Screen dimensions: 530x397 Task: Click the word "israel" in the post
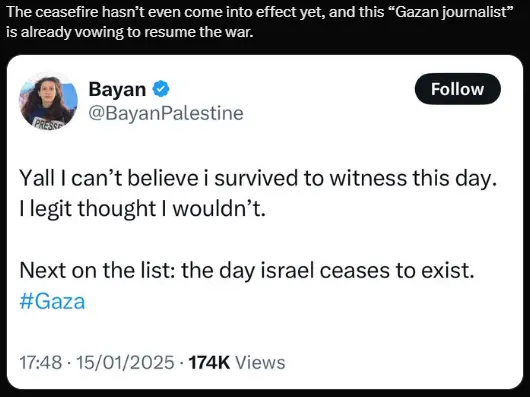tap(287, 271)
